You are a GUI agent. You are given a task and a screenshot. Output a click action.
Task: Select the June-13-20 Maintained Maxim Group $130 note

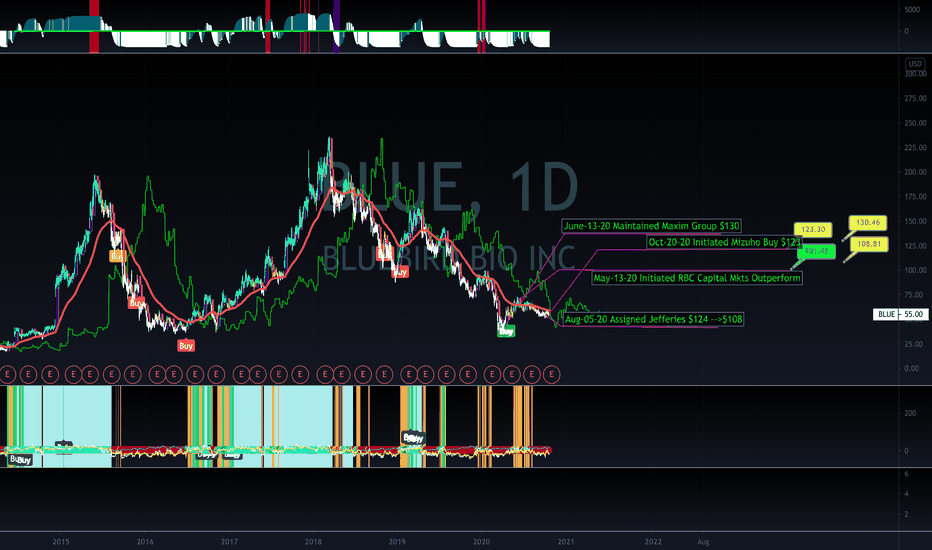coord(651,226)
